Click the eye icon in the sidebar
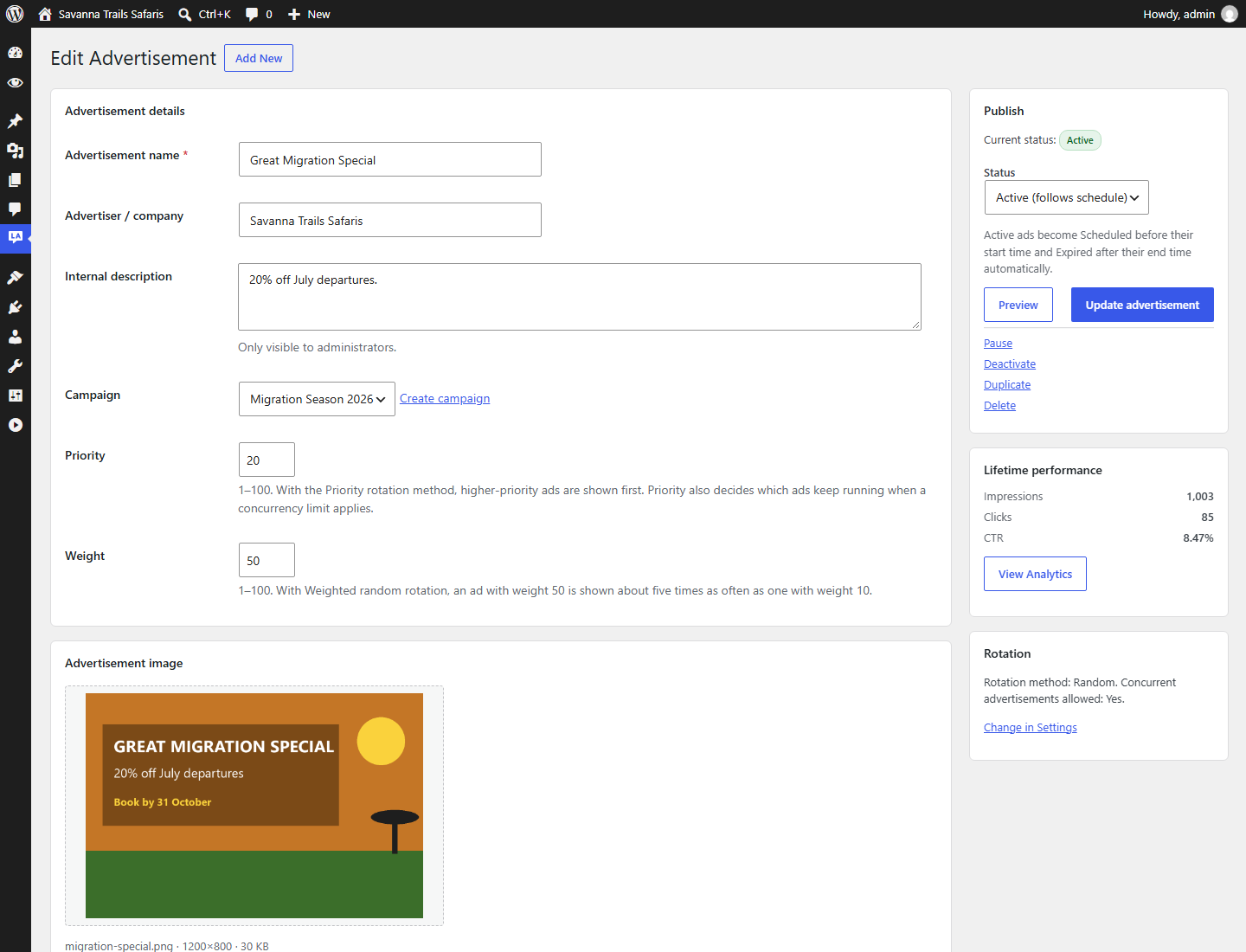The image size is (1246, 952). pos(15,83)
